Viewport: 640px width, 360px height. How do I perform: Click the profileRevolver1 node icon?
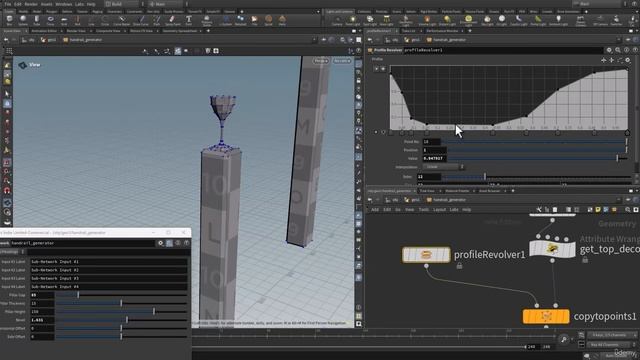point(426,255)
